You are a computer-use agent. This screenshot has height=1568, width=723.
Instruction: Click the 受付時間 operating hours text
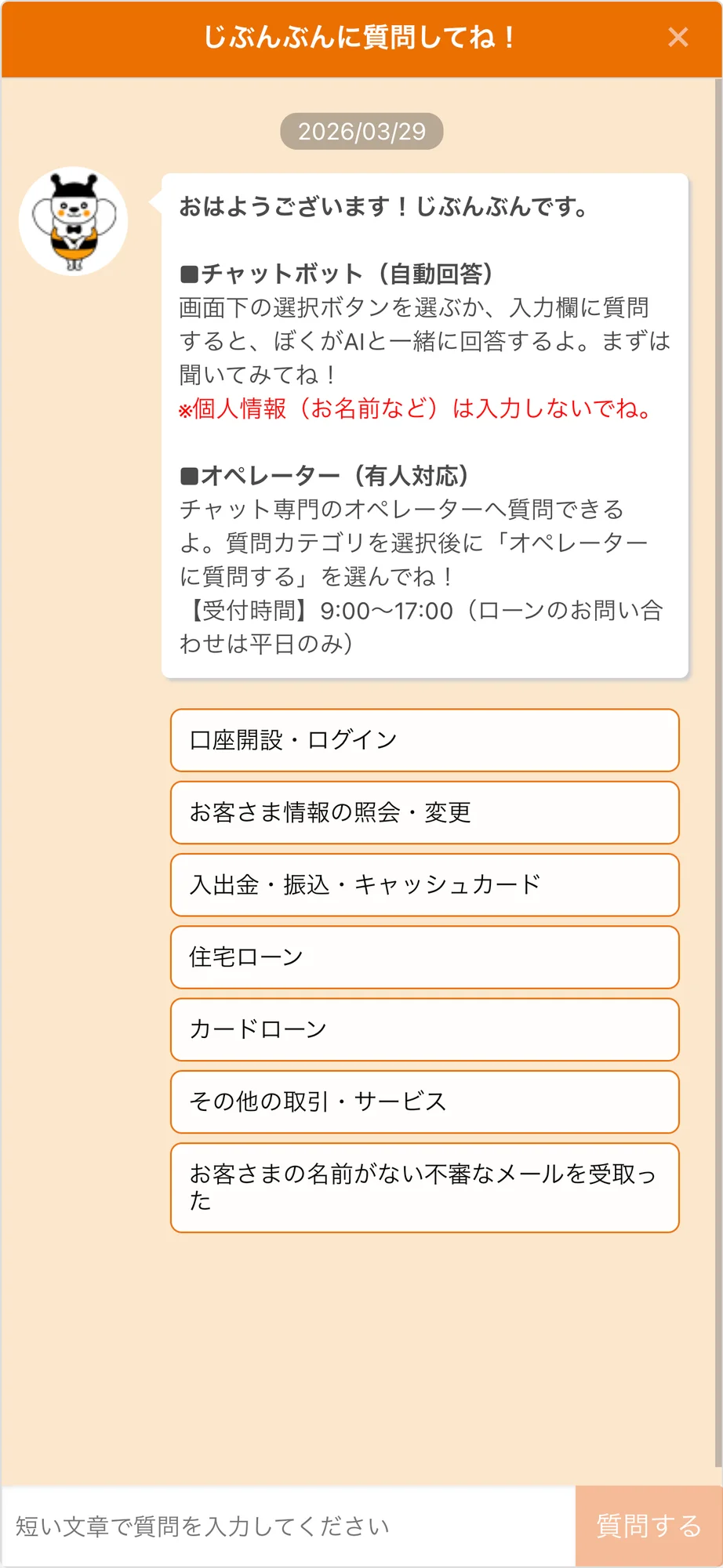point(423,612)
